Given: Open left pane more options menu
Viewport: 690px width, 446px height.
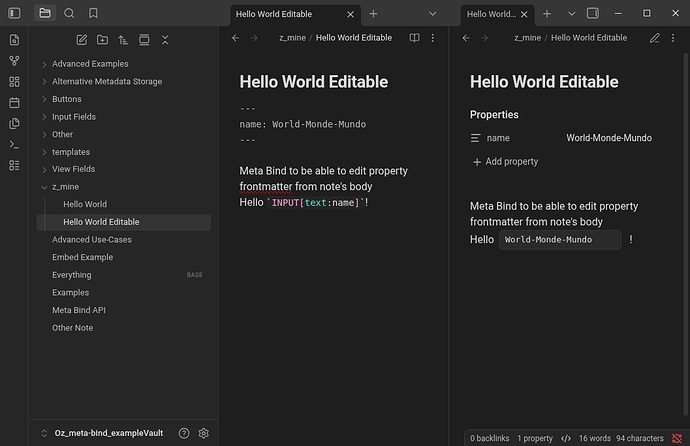Looking at the screenshot, I should click(433, 38).
